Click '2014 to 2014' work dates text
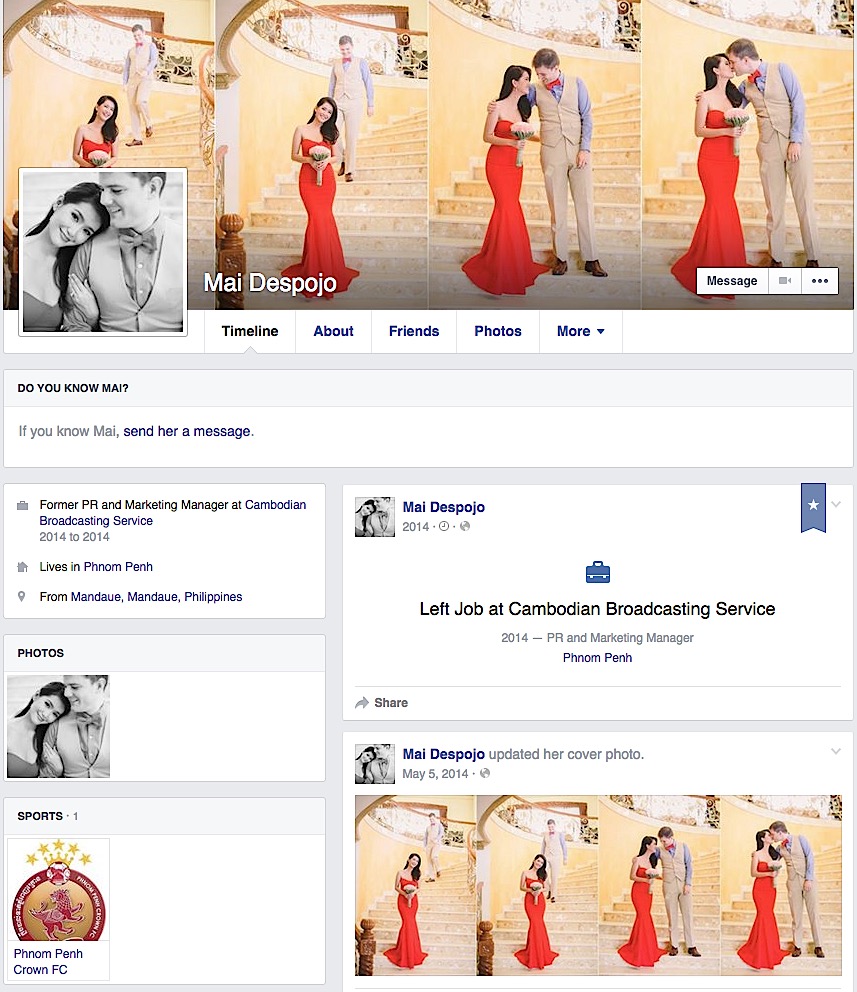This screenshot has height=992, width=857. pos(74,536)
